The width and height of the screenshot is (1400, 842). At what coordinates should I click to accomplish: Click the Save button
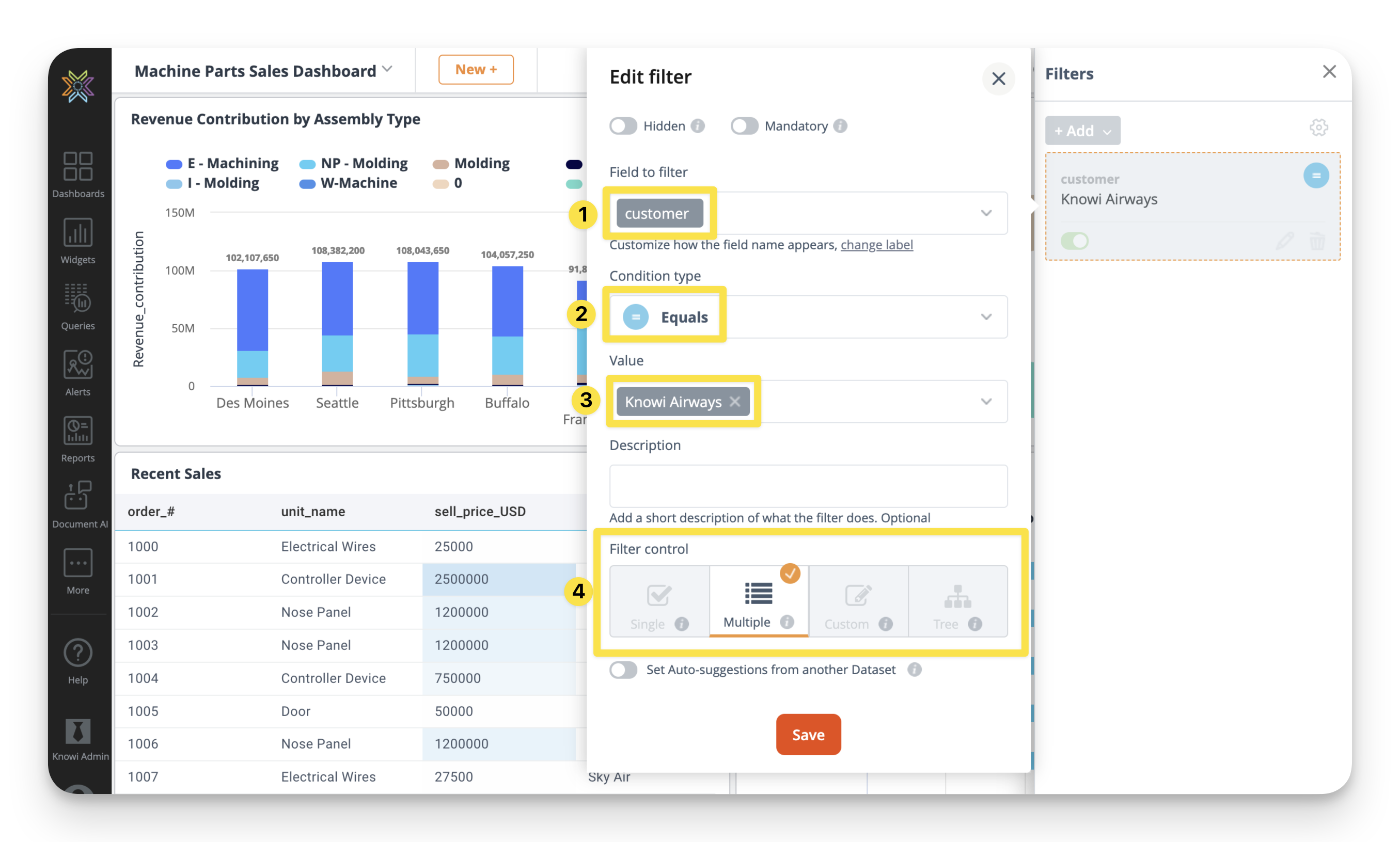point(808,735)
